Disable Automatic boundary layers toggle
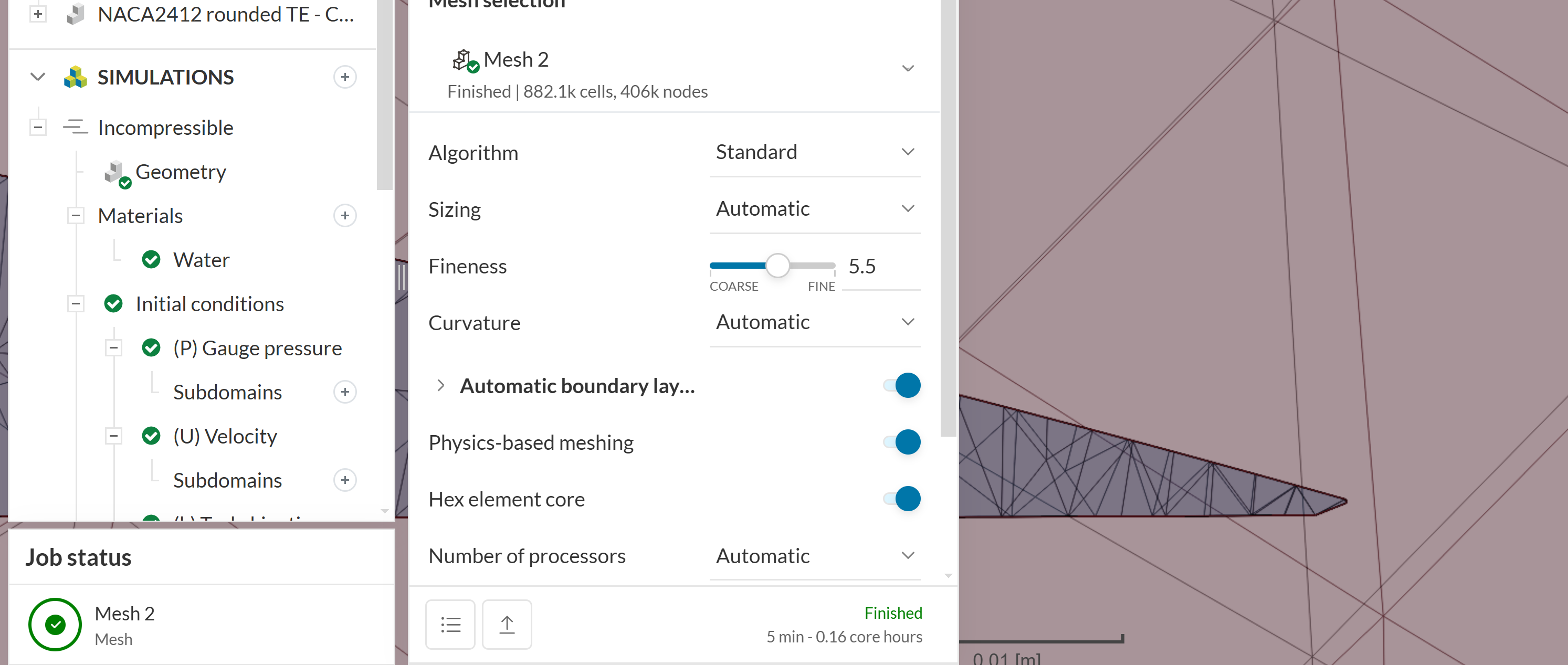Viewport: 1568px width, 665px height. pos(902,386)
